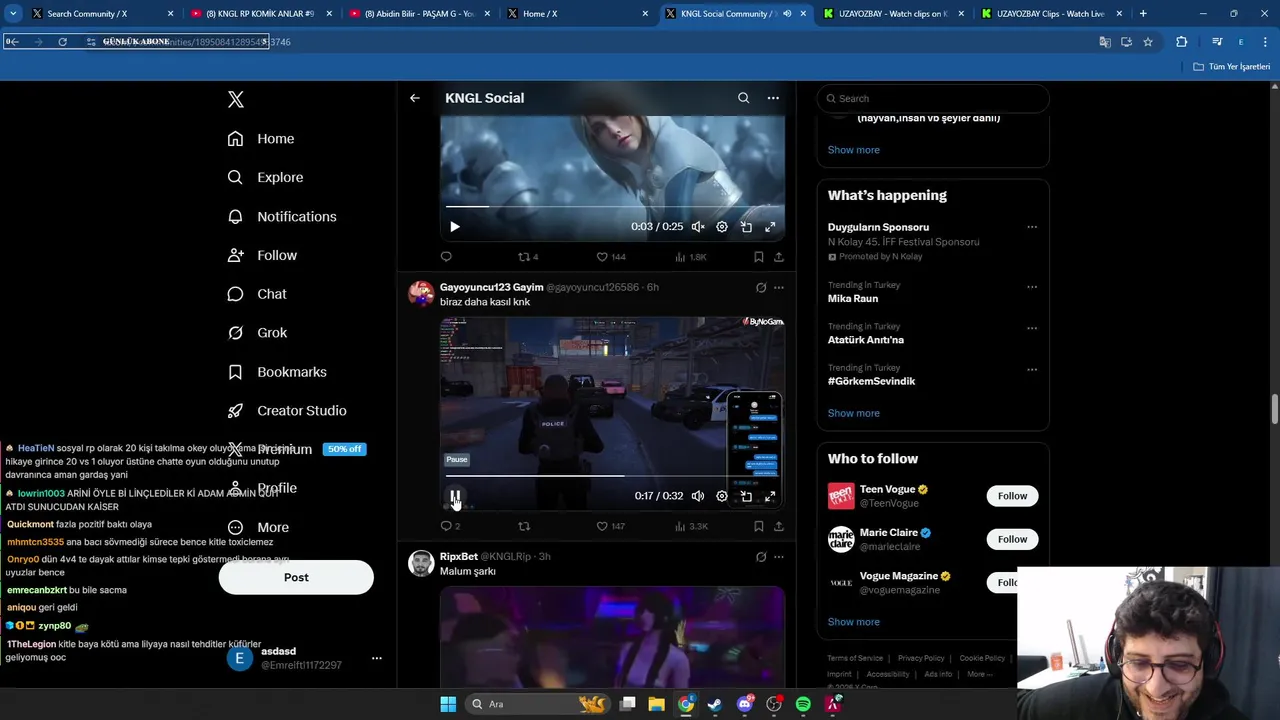Go back with KNGL Social header arrow

415,98
